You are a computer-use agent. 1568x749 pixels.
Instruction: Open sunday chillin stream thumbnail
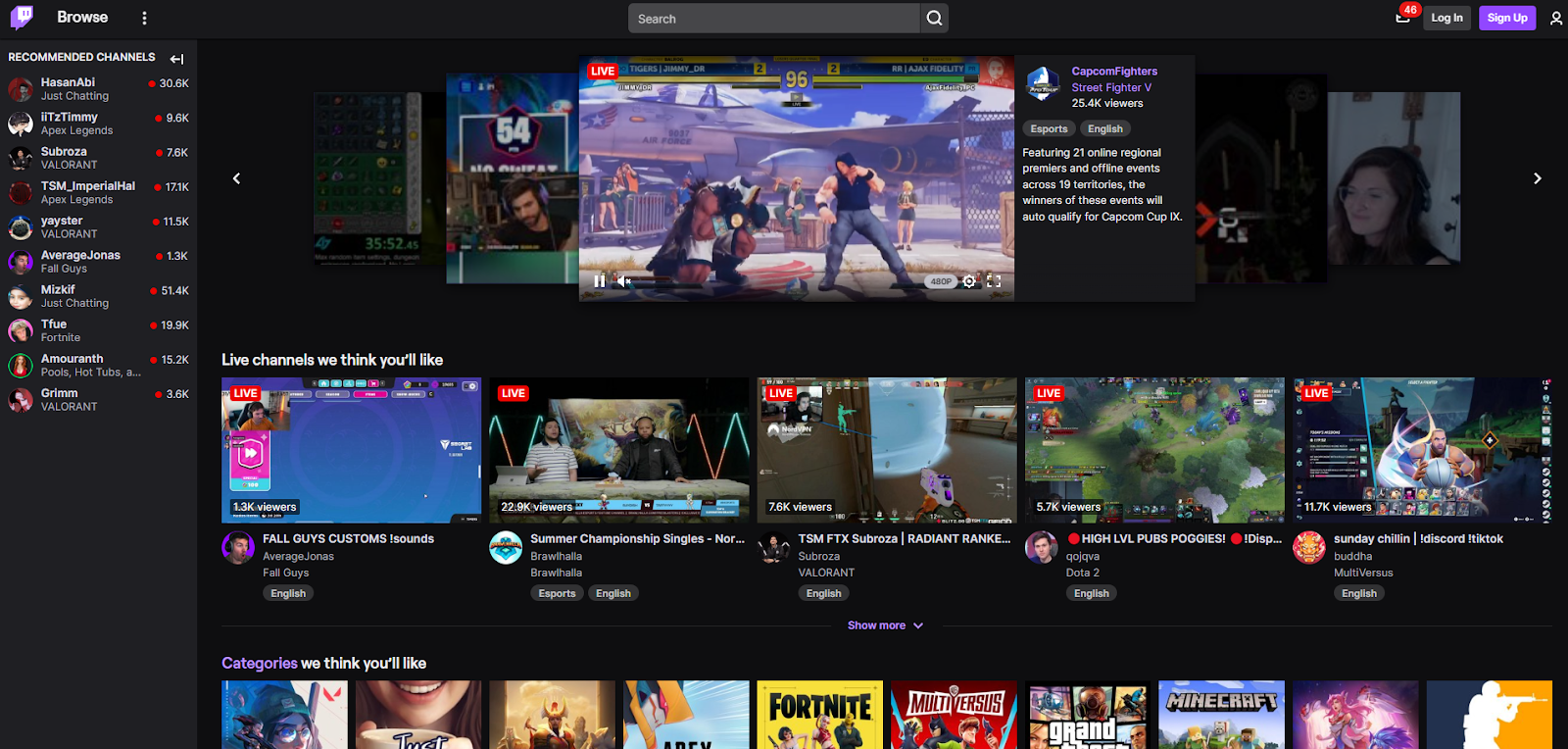(x=1422, y=450)
